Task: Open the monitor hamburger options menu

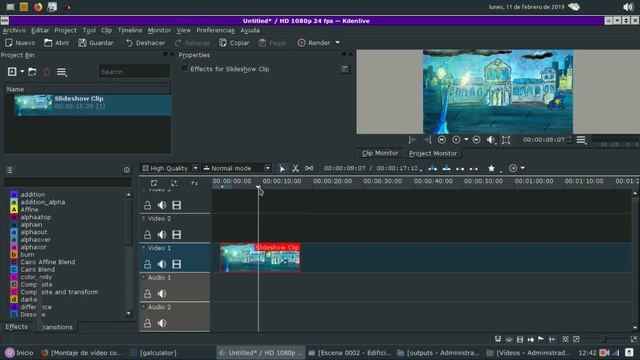Action: pos(581,140)
